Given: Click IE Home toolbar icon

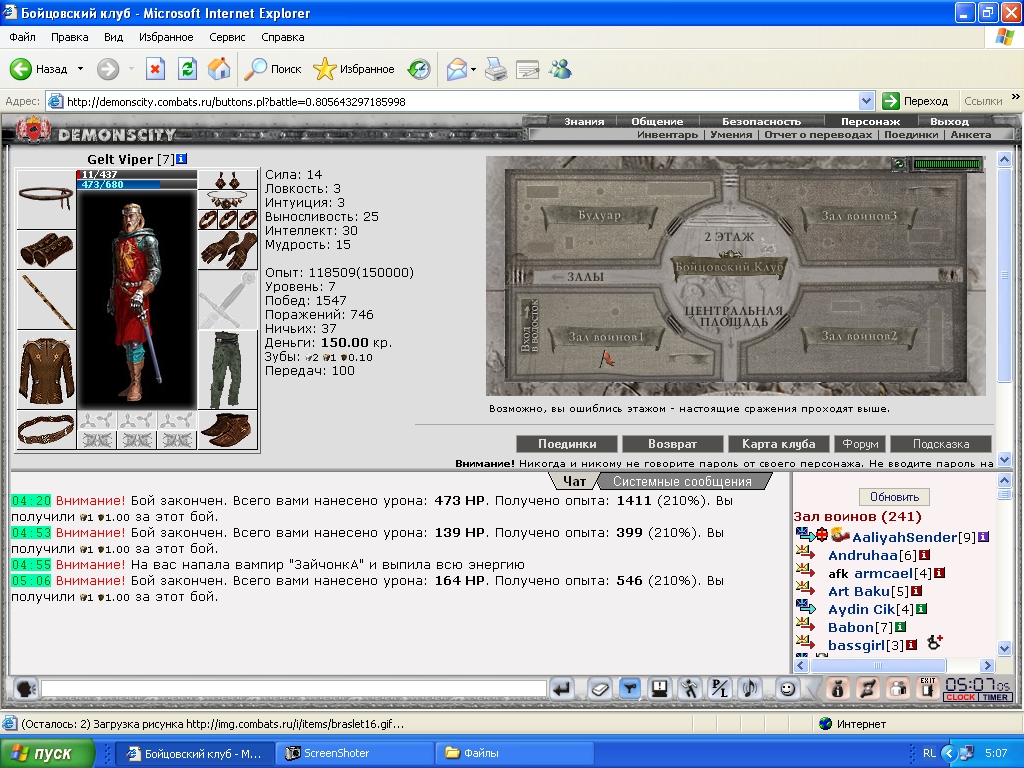Looking at the screenshot, I should click(x=219, y=69).
